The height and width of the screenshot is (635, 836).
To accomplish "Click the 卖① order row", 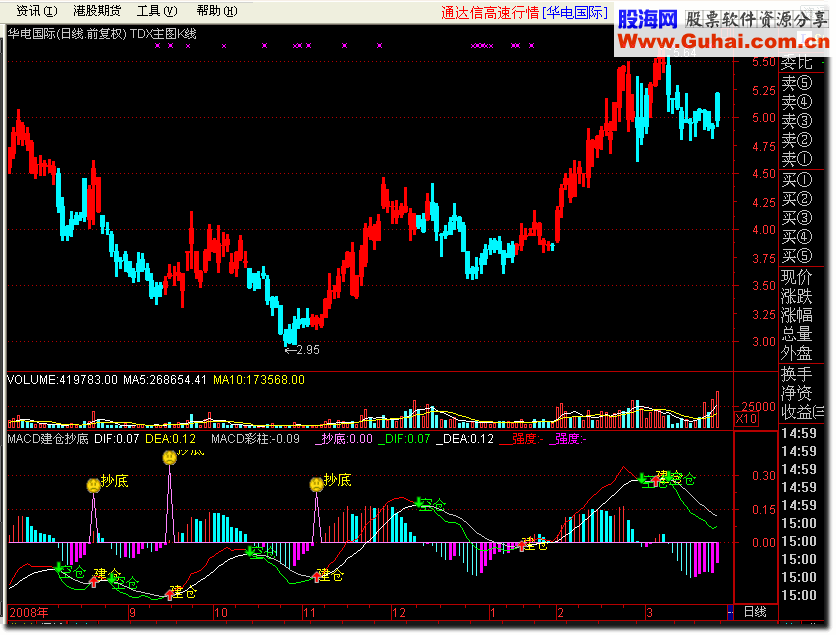I will pos(797,159).
